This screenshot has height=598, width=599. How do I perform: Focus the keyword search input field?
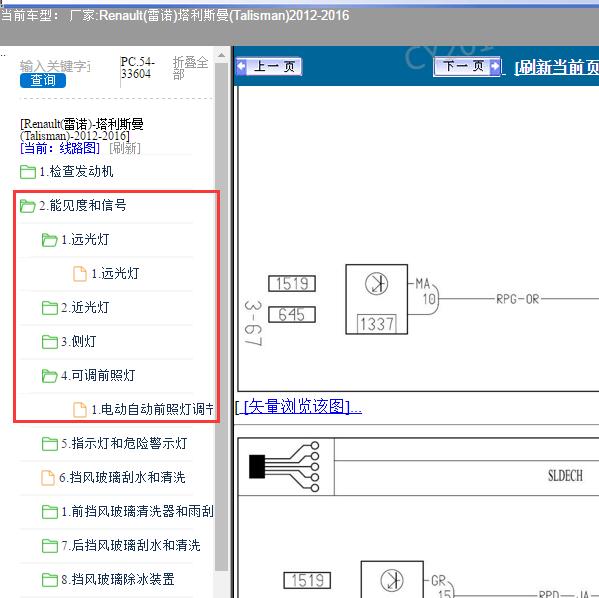[55, 66]
